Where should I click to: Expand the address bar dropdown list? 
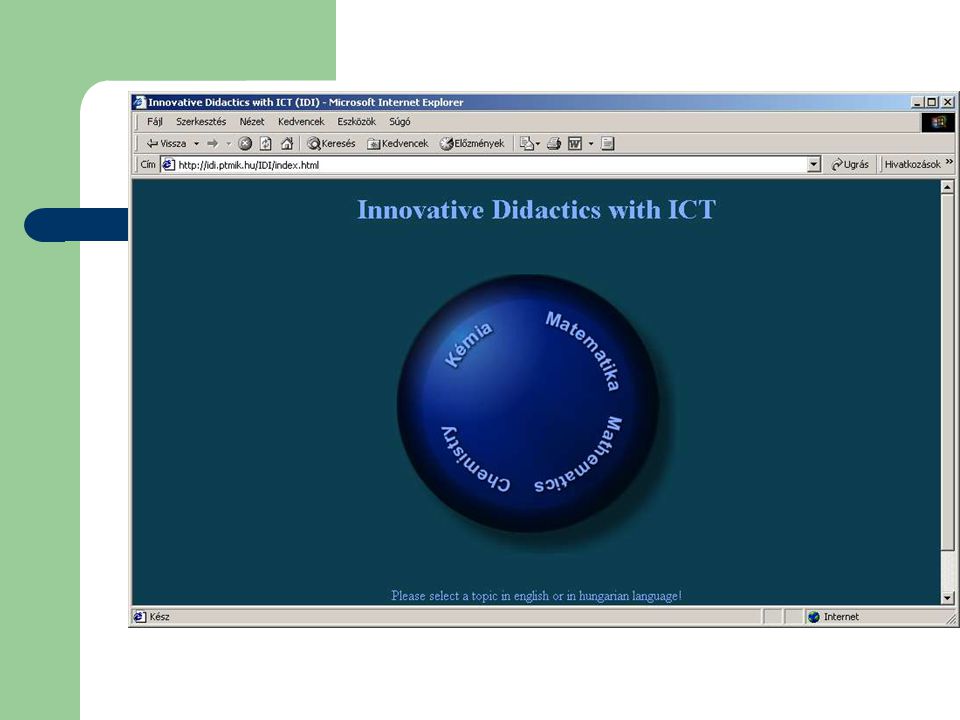[814, 165]
